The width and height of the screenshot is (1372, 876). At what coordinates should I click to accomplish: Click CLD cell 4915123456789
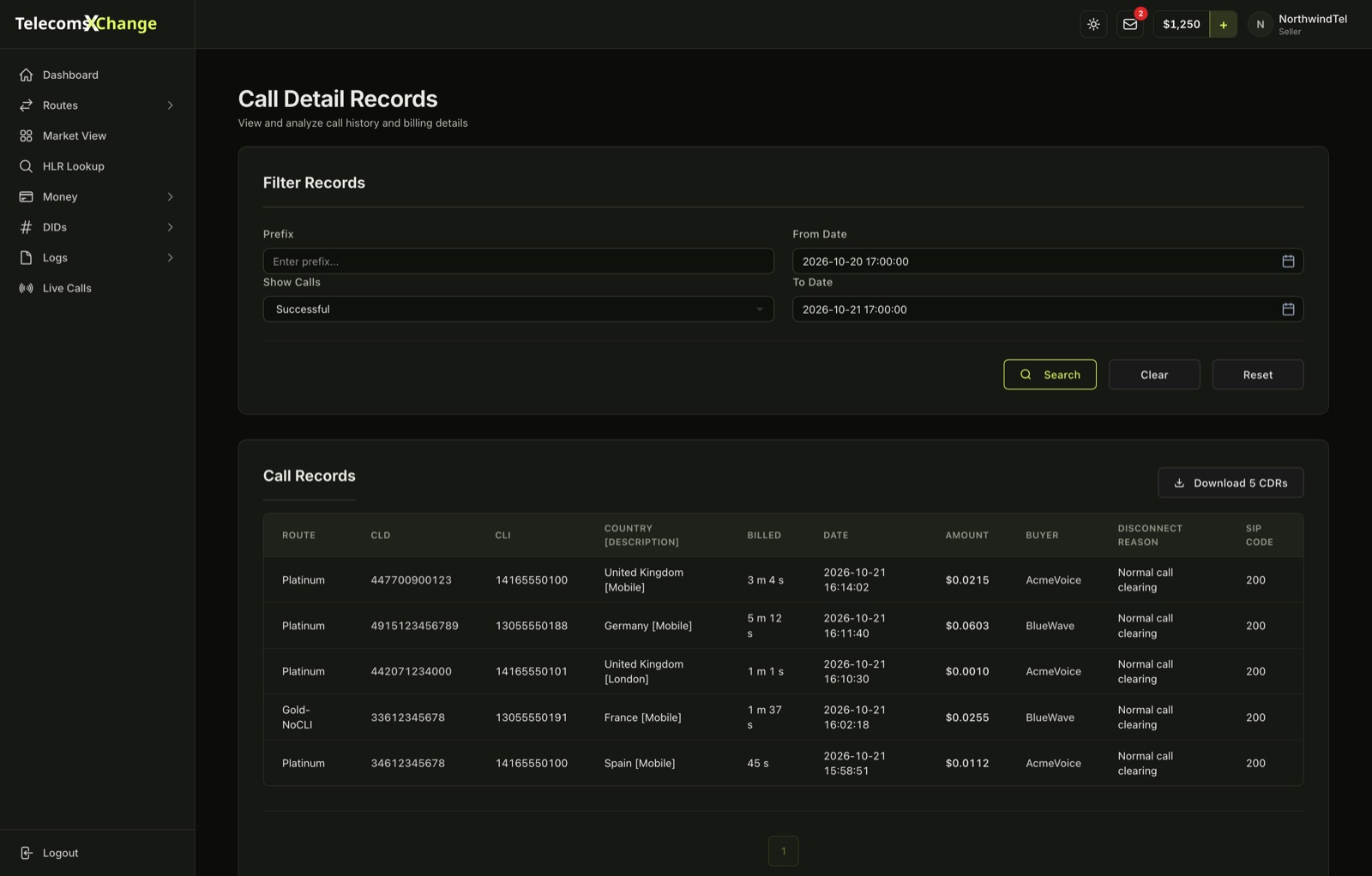point(414,626)
